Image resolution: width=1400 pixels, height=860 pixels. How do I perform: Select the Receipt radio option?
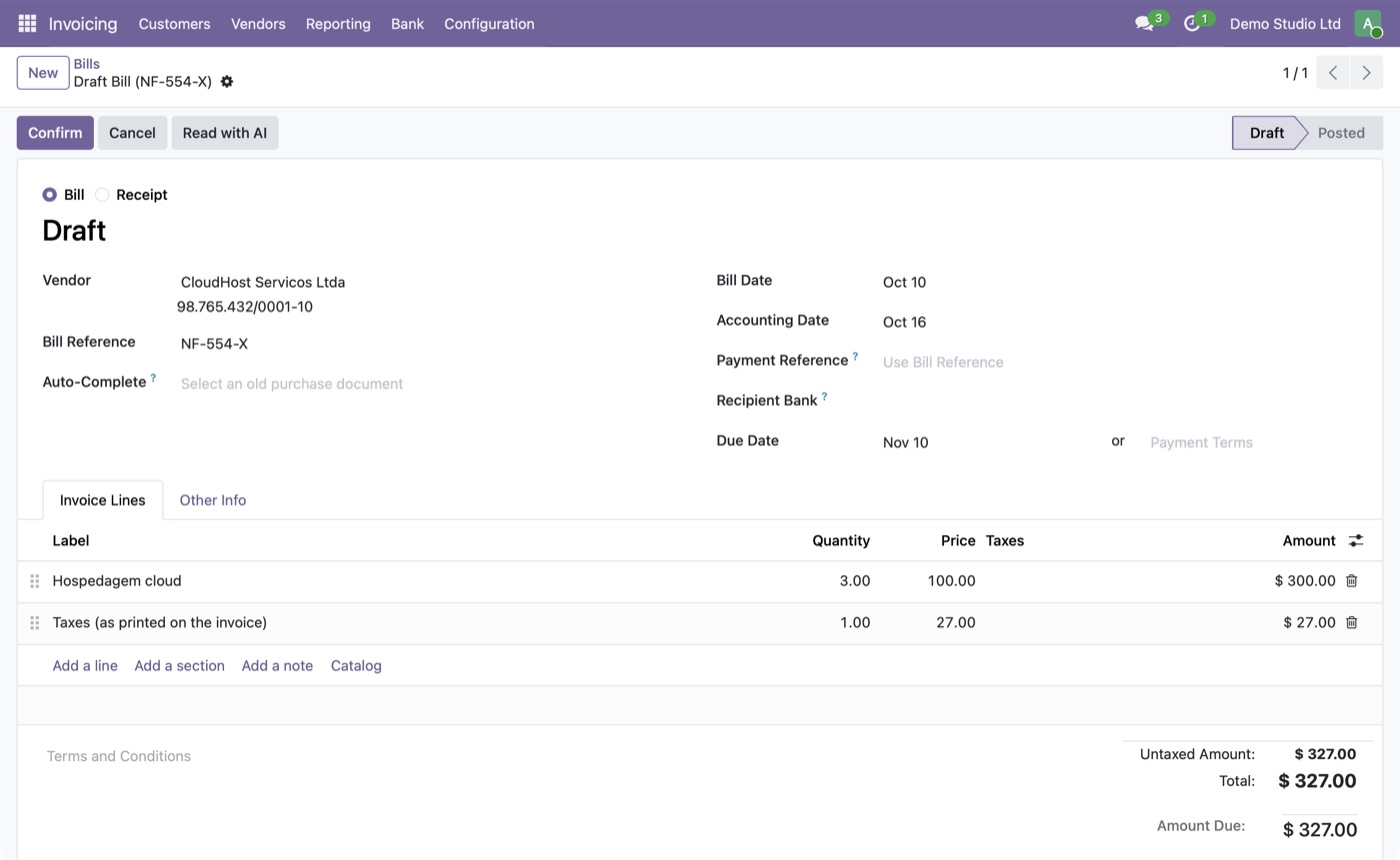coord(102,195)
